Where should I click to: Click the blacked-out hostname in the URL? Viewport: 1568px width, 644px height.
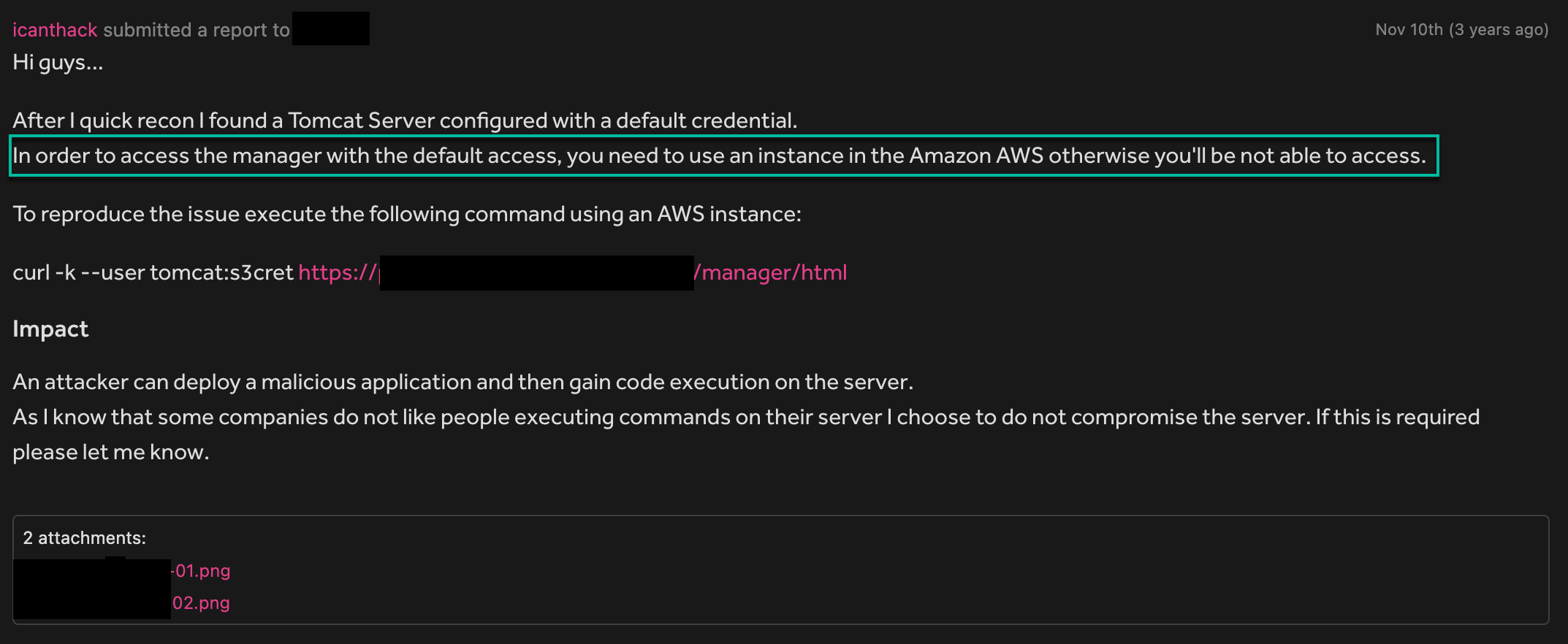[x=537, y=273]
